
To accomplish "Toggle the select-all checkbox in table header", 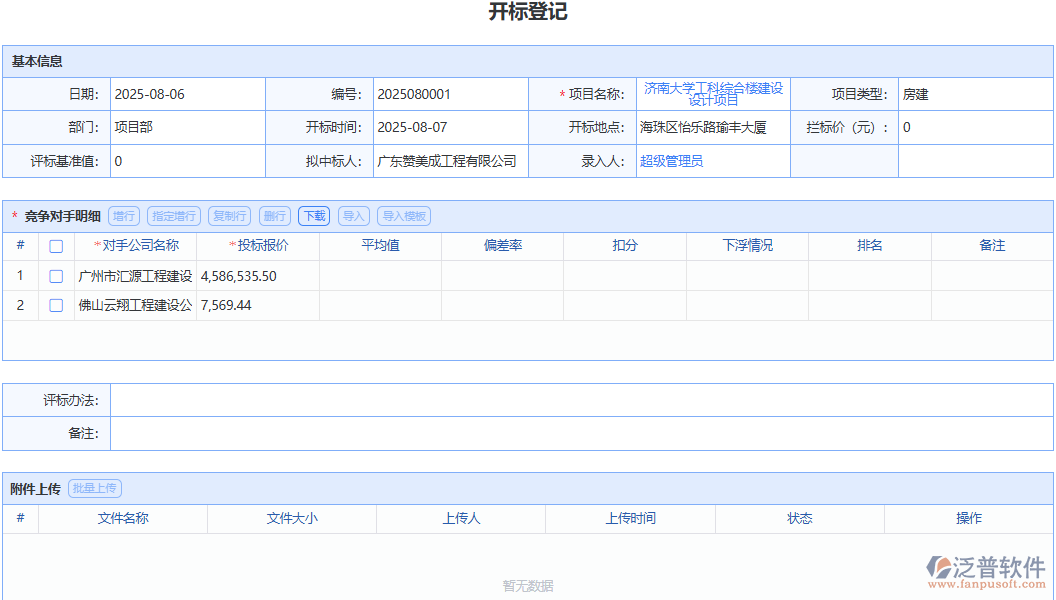I will click(56, 245).
